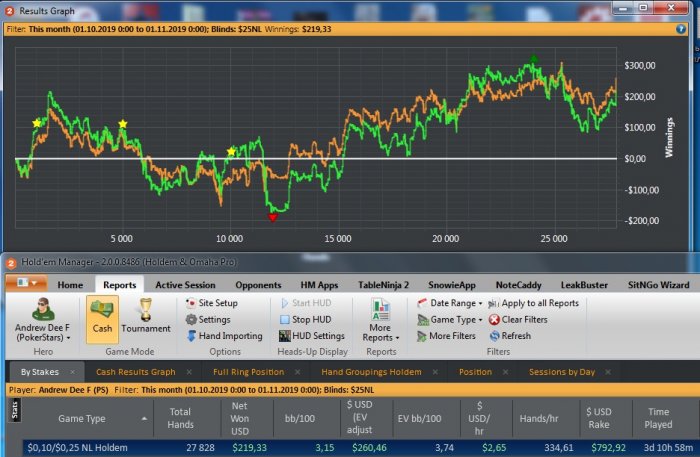Maximize the Results Graph window

click(x=643, y=7)
